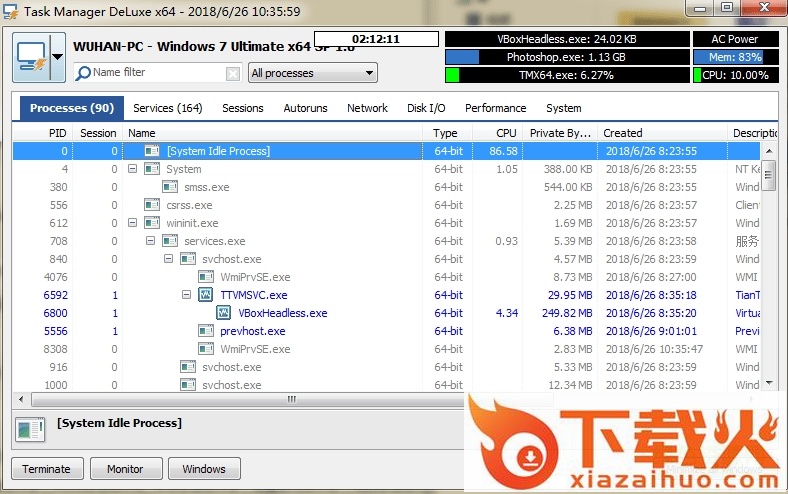Image resolution: width=788 pixels, height=494 pixels.
Task: Click the prevhost.exe process icon
Action: (206, 331)
